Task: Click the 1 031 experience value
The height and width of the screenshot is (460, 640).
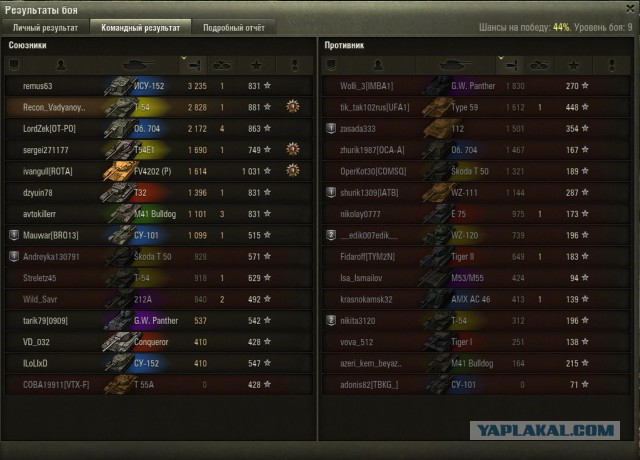Action: click(251, 171)
